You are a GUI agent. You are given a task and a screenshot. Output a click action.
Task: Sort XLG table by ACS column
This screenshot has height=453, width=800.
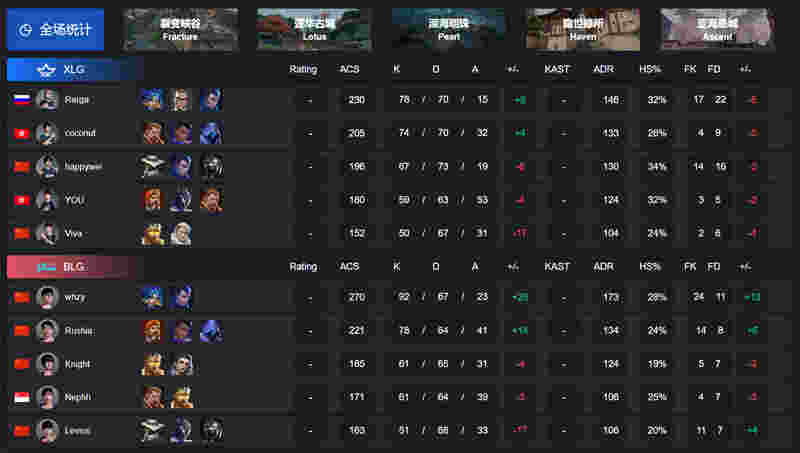pyautogui.click(x=349, y=69)
